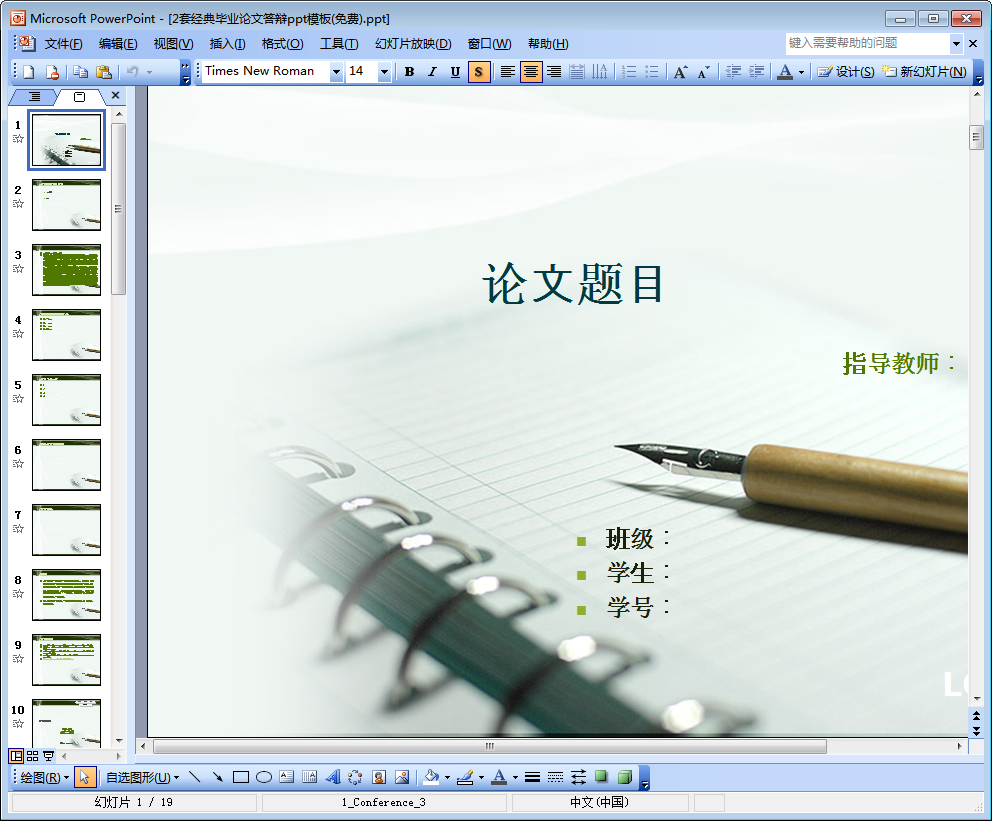This screenshot has width=992, height=821.
Task: Align text right
Action: 554,71
